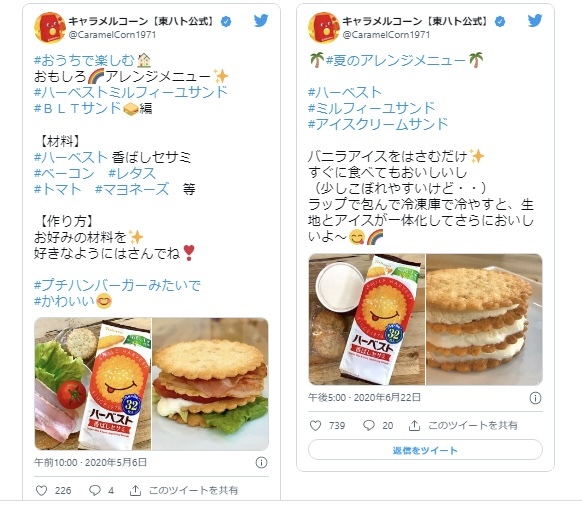Like the left tweet with 226 likes

click(x=42, y=490)
